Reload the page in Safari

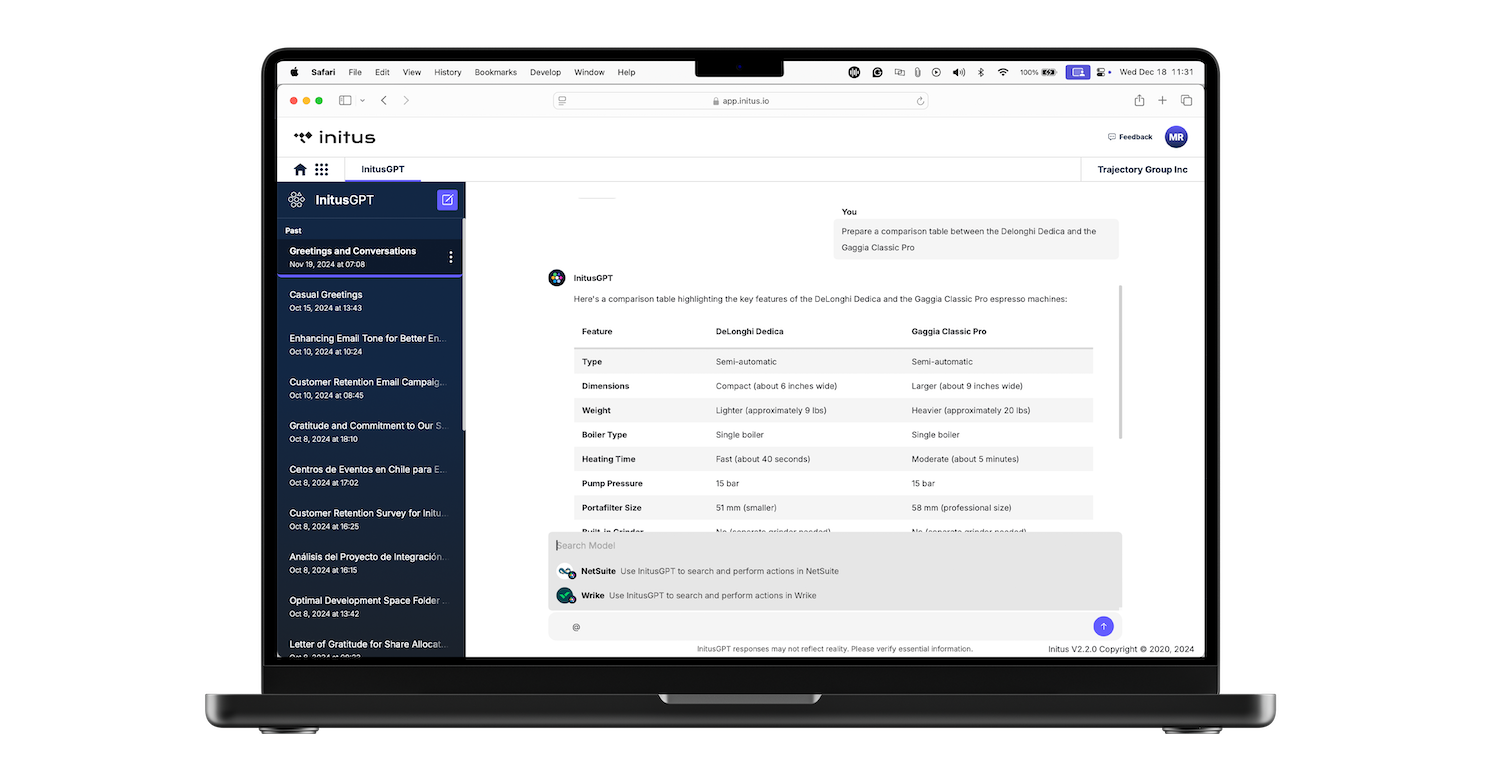[920, 101]
